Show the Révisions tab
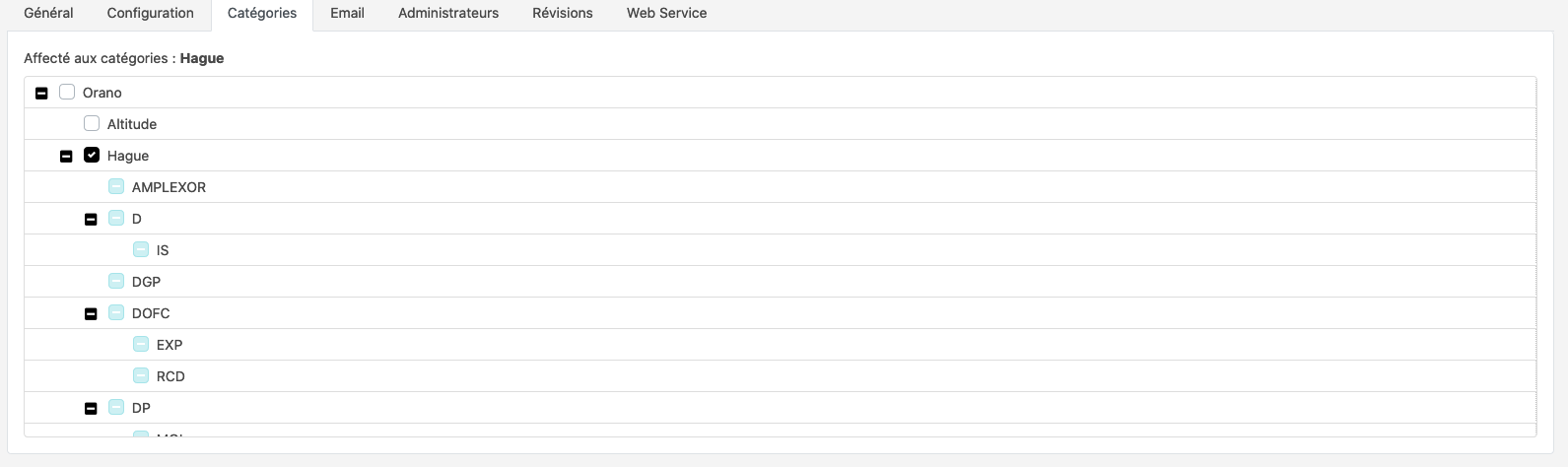 point(563,14)
